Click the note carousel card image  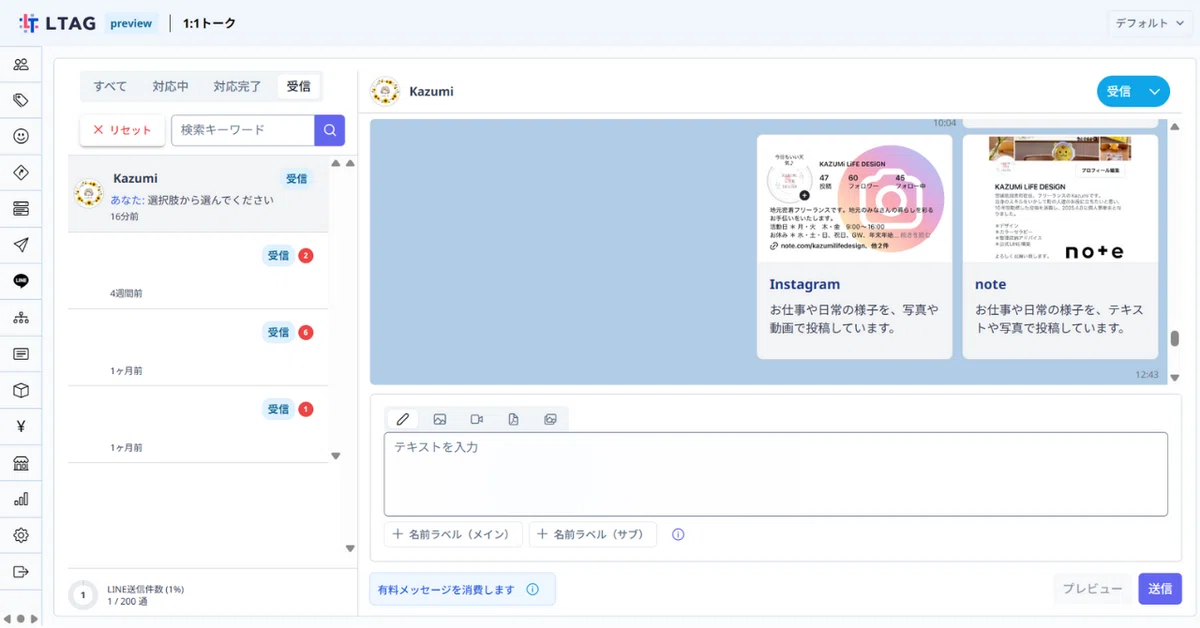(1060, 198)
